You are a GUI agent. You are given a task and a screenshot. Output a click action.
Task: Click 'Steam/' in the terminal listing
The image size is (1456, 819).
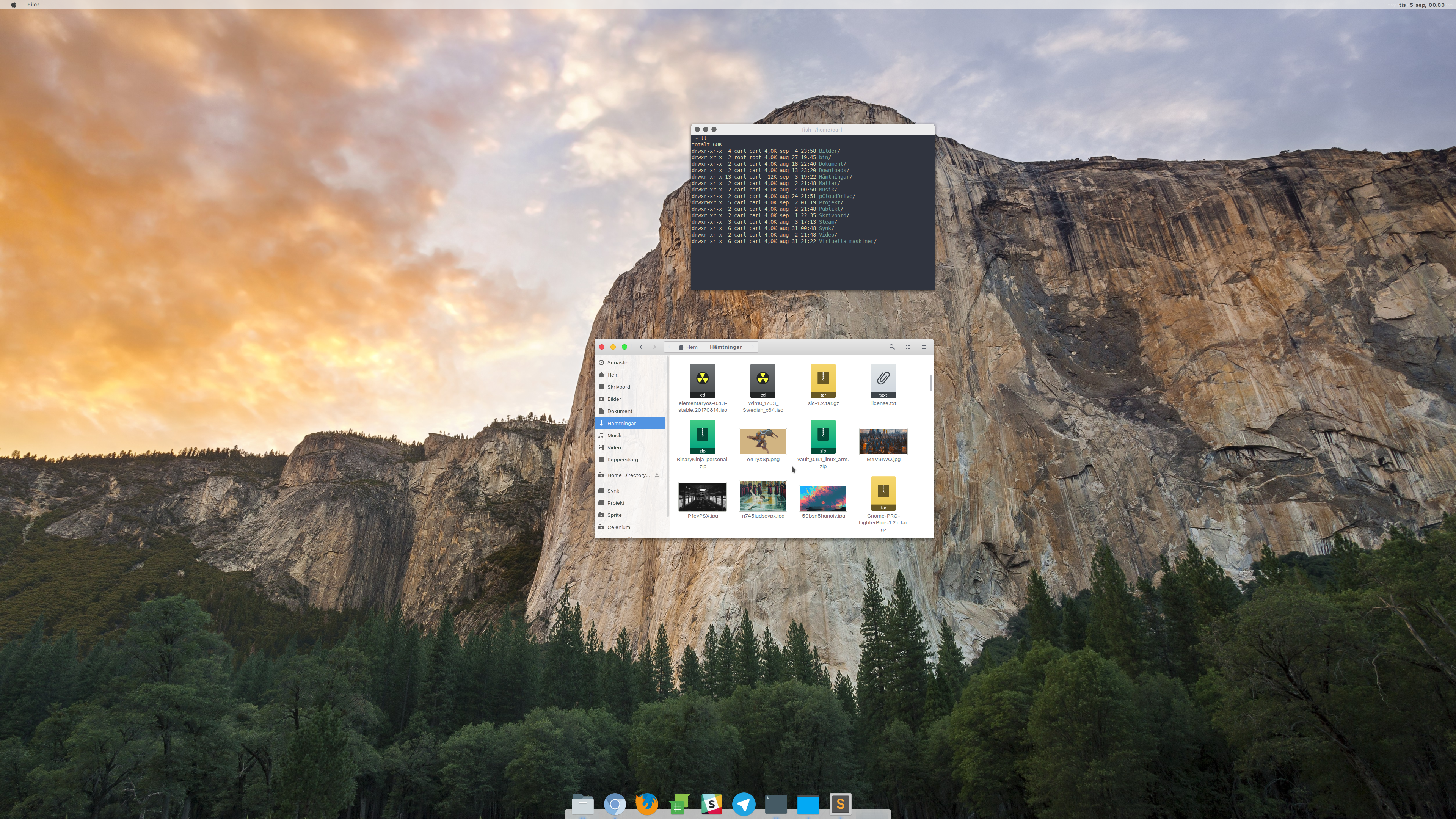tap(827, 222)
